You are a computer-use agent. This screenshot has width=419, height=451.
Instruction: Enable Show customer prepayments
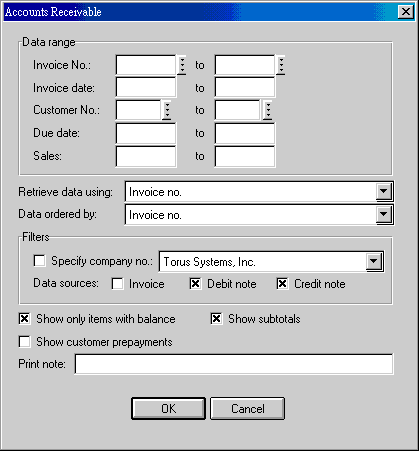pyautogui.click(x=24, y=342)
